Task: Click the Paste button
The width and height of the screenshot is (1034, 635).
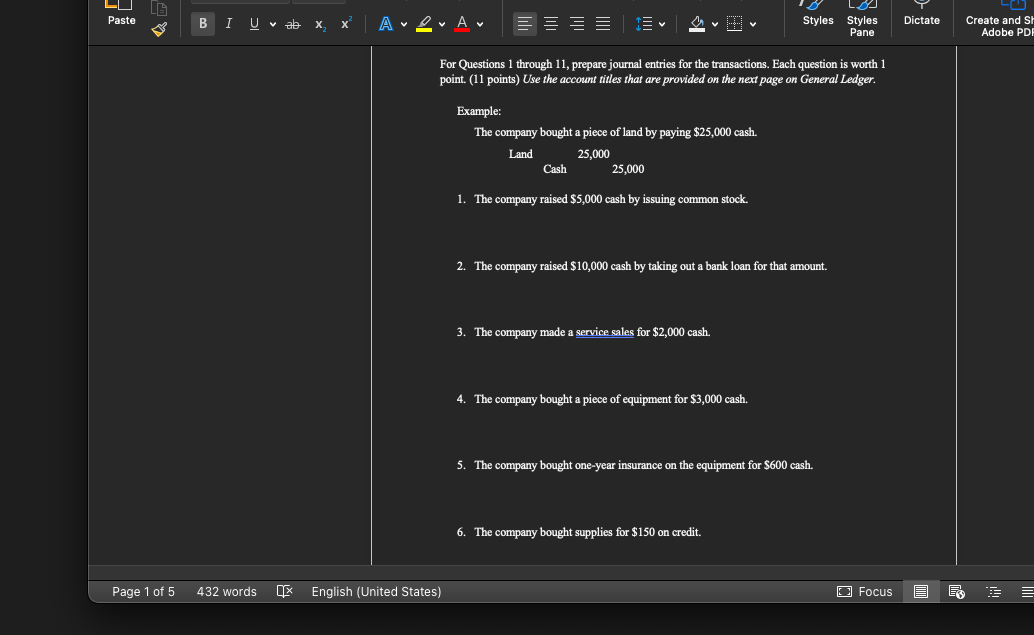Action: (x=121, y=13)
